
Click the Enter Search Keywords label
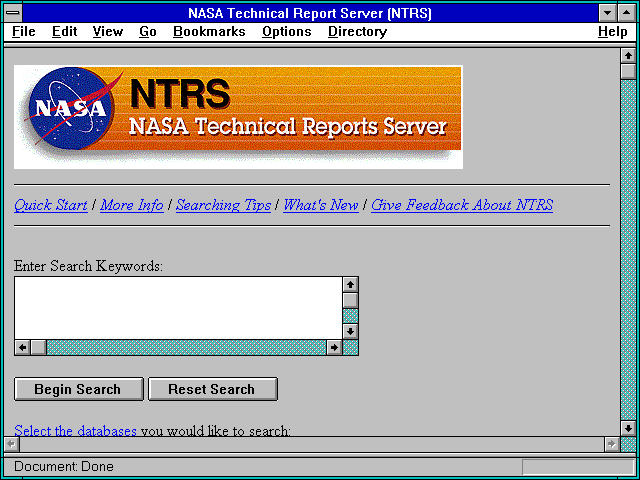pos(88,266)
